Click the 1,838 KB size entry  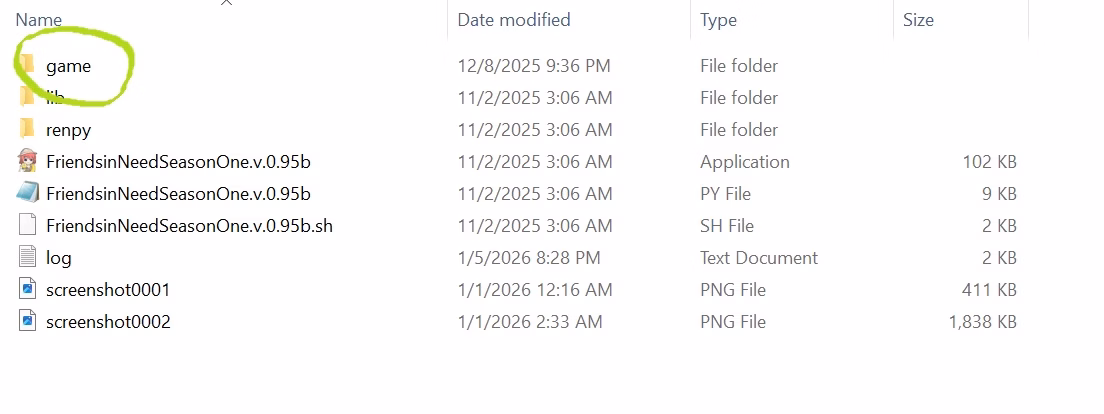pos(982,322)
